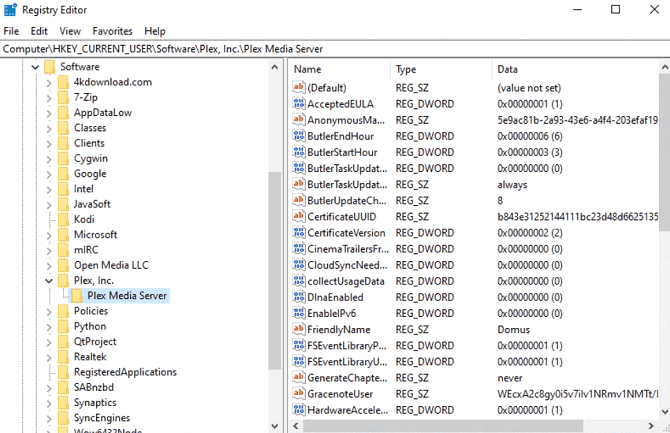Select the Plex Media Server folder icon
The height and width of the screenshot is (433, 670).
[77, 295]
